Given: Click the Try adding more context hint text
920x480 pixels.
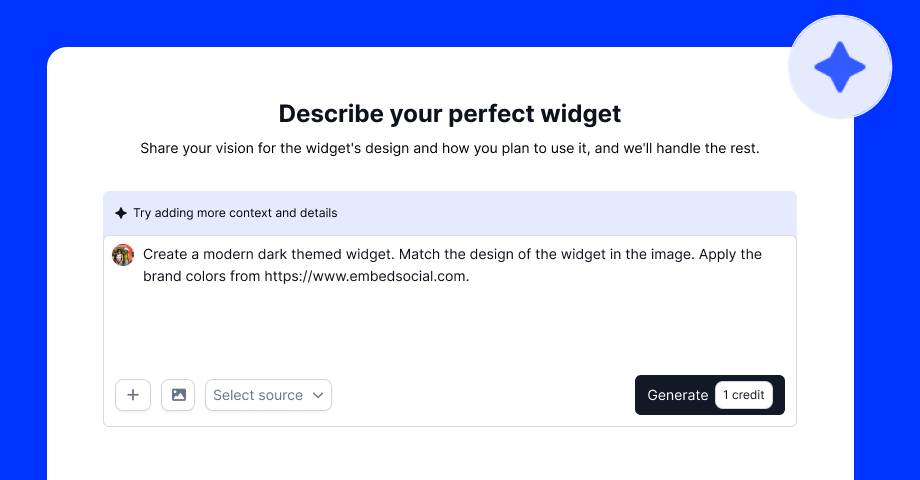Looking at the screenshot, I should coord(235,213).
